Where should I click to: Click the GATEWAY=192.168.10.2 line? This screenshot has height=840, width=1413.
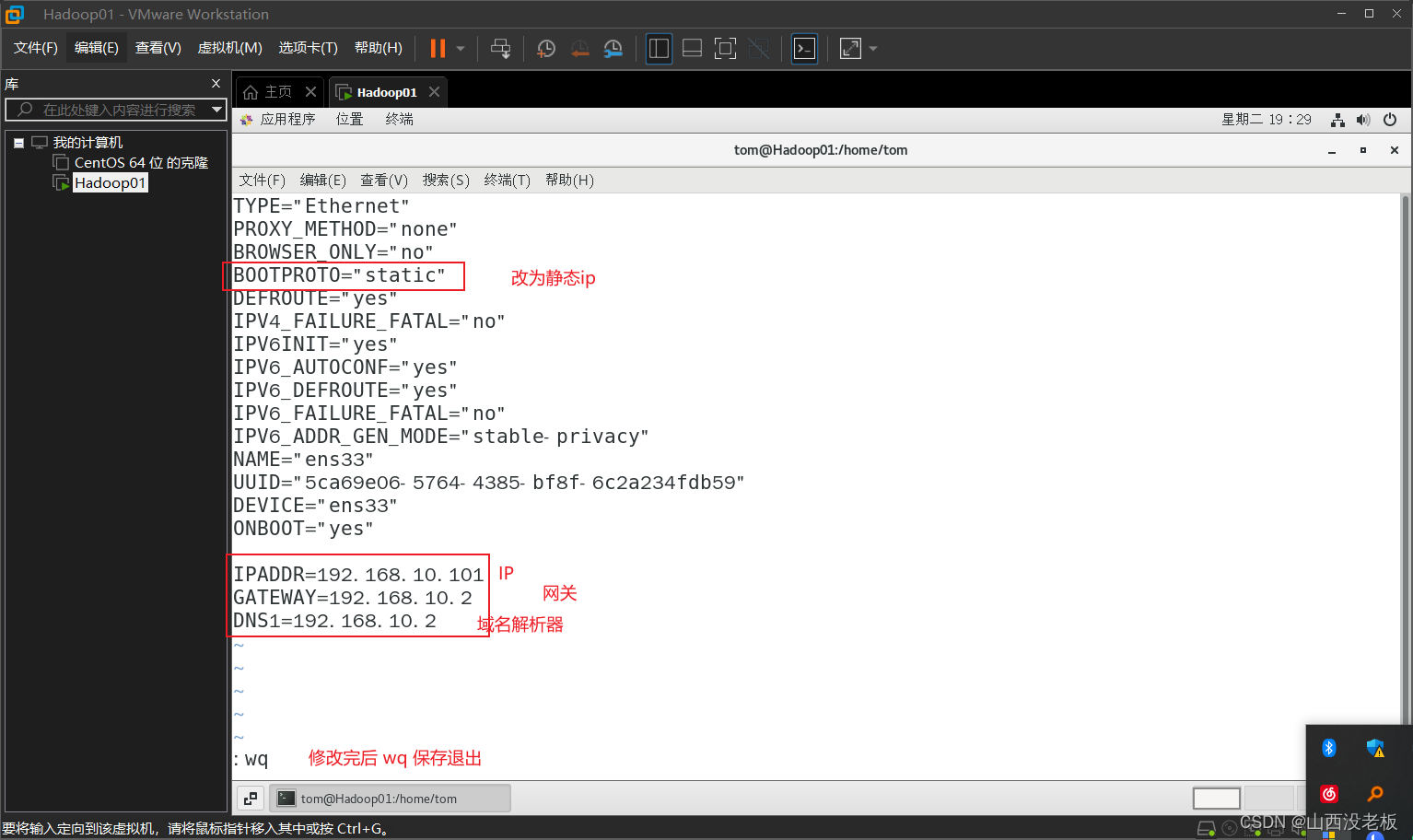[x=353, y=598]
